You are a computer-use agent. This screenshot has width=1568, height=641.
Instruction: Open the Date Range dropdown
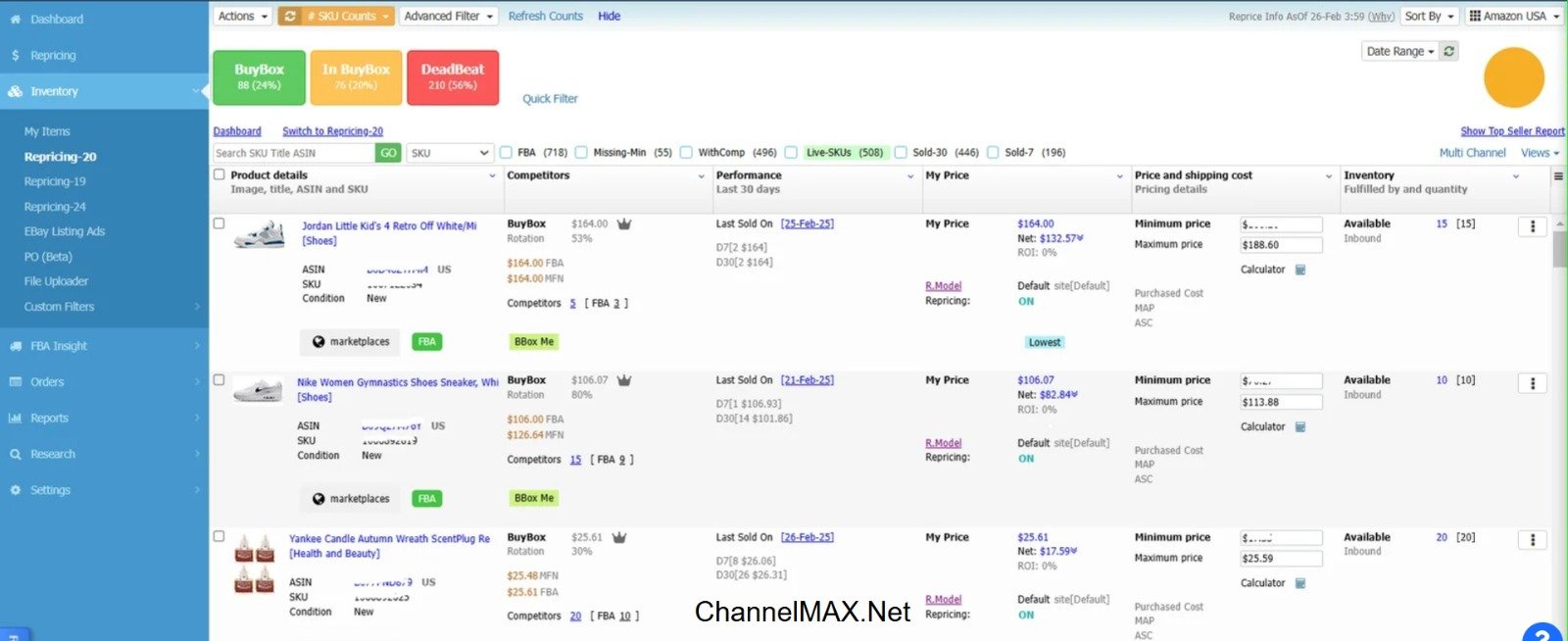(x=1400, y=51)
